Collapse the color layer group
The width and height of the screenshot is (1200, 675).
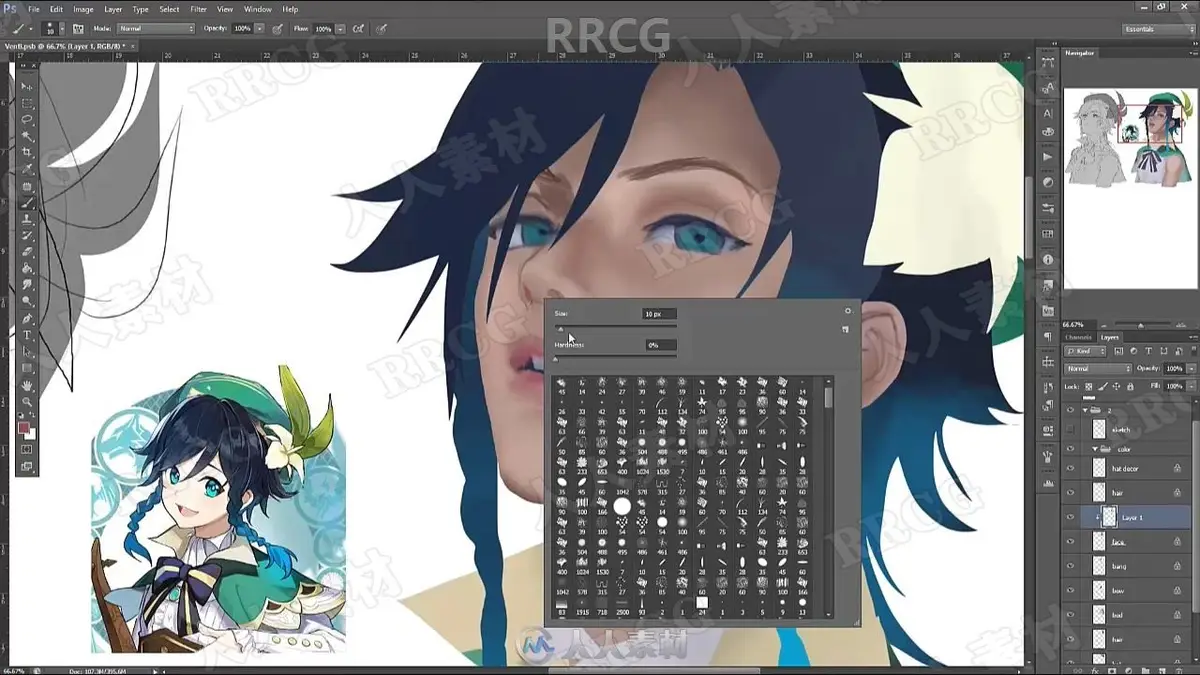(x=1096, y=449)
